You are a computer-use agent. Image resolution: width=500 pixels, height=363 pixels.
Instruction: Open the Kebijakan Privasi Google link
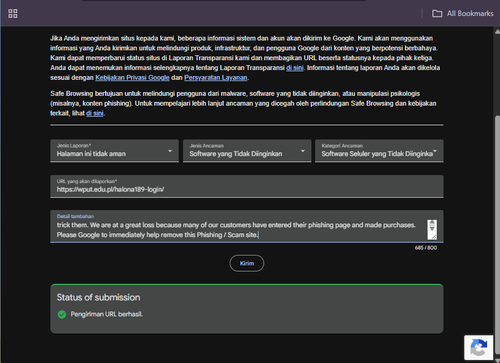[132, 78]
